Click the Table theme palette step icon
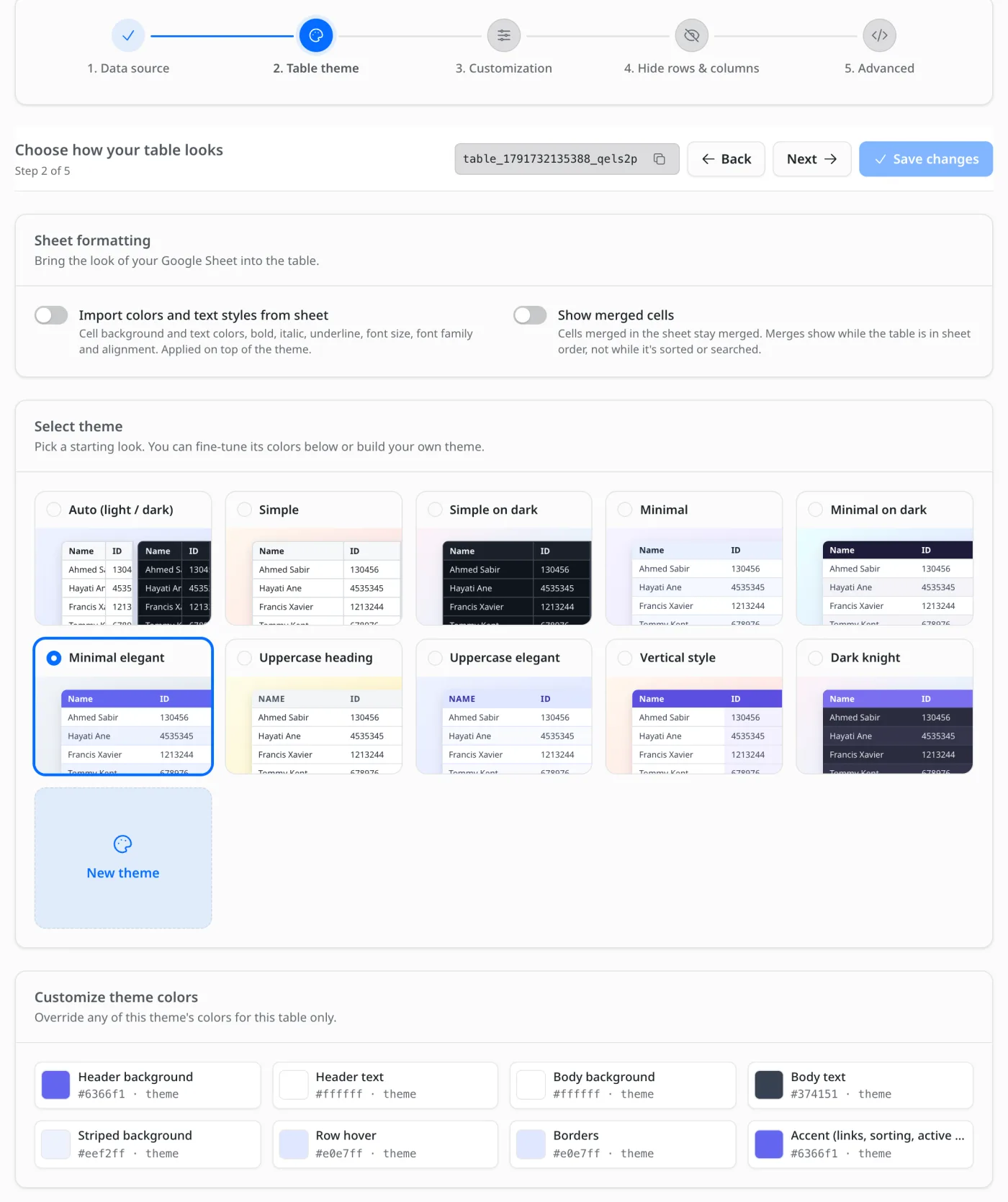The image size is (1008, 1202). pyautogui.click(x=316, y=35)
